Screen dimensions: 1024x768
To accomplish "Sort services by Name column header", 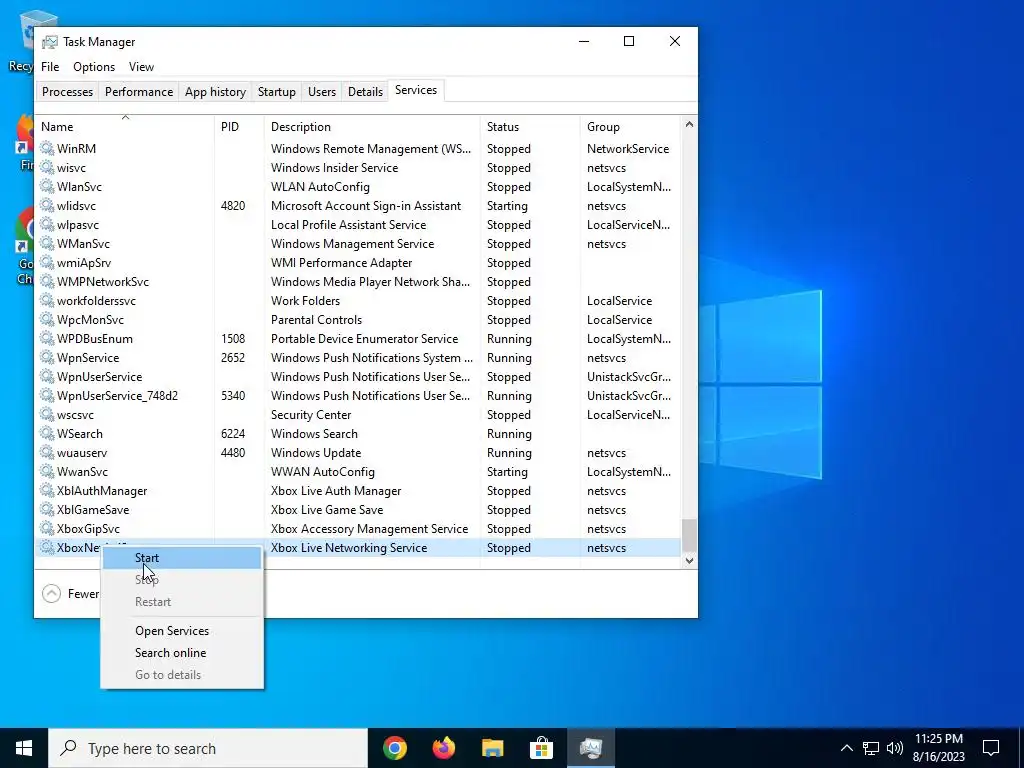I will pos(125,127).
